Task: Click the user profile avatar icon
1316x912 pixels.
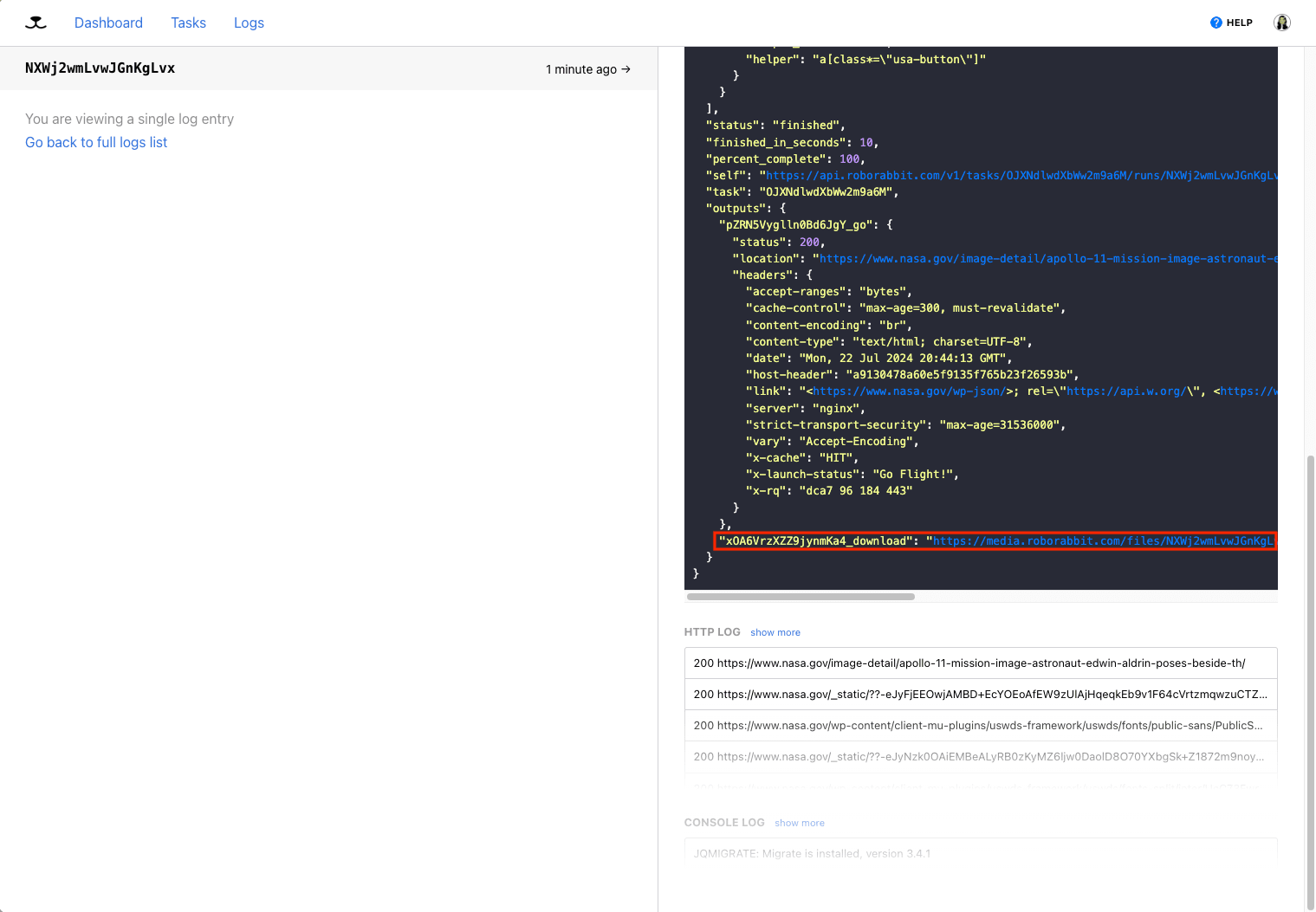Action: pyautogui.click(x=1281, y=23)
